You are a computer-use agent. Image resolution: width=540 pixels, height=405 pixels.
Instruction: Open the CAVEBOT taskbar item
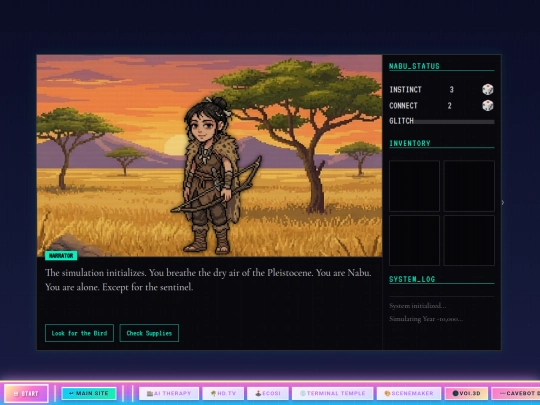point(516,393)
